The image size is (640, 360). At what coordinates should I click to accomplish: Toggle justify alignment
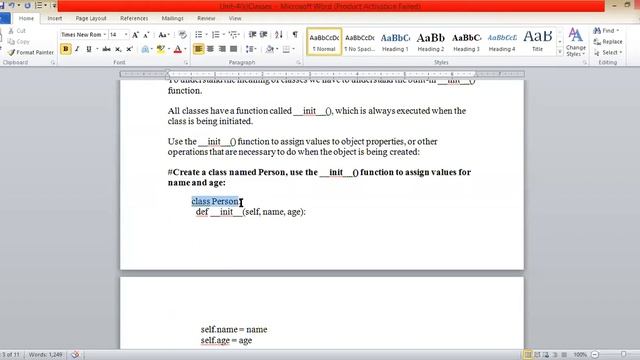pos(233,49)
